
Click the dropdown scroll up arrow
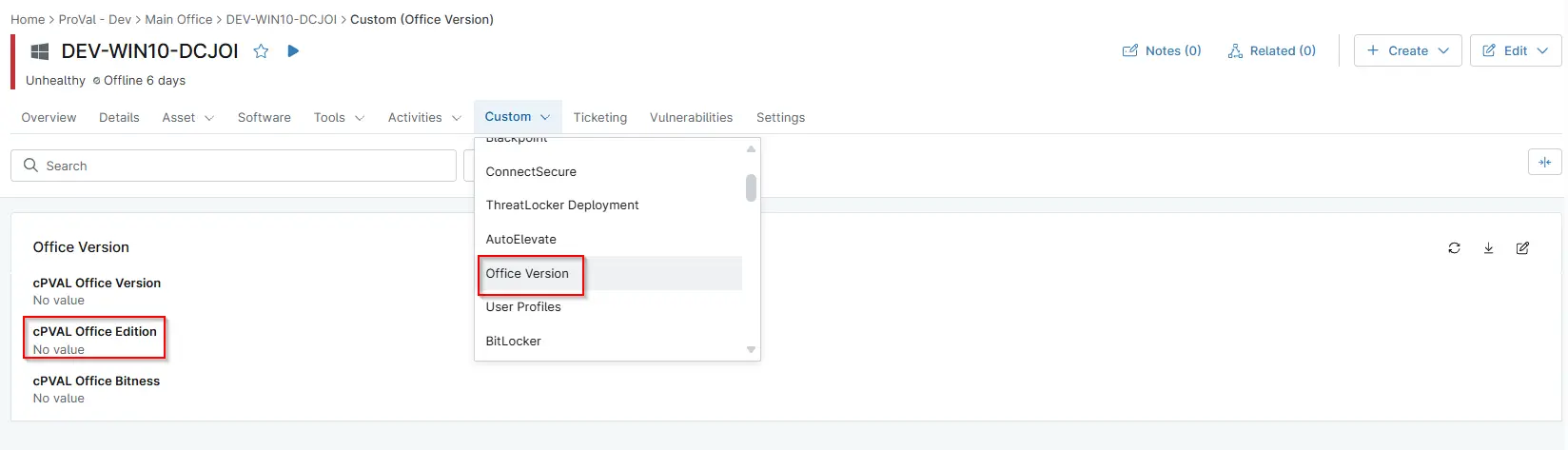click(751, 148)
